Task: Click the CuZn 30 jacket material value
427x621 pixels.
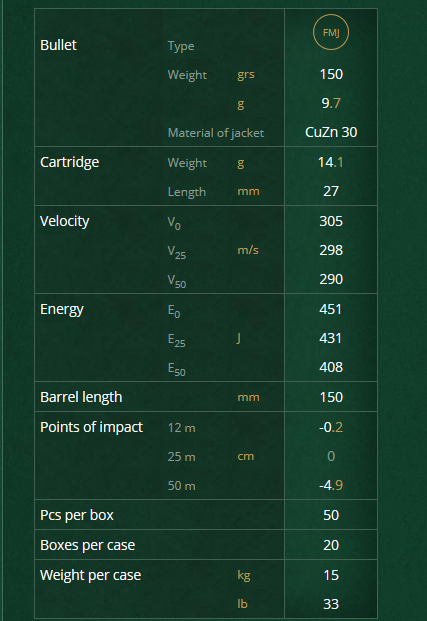Action: point(331,132)
